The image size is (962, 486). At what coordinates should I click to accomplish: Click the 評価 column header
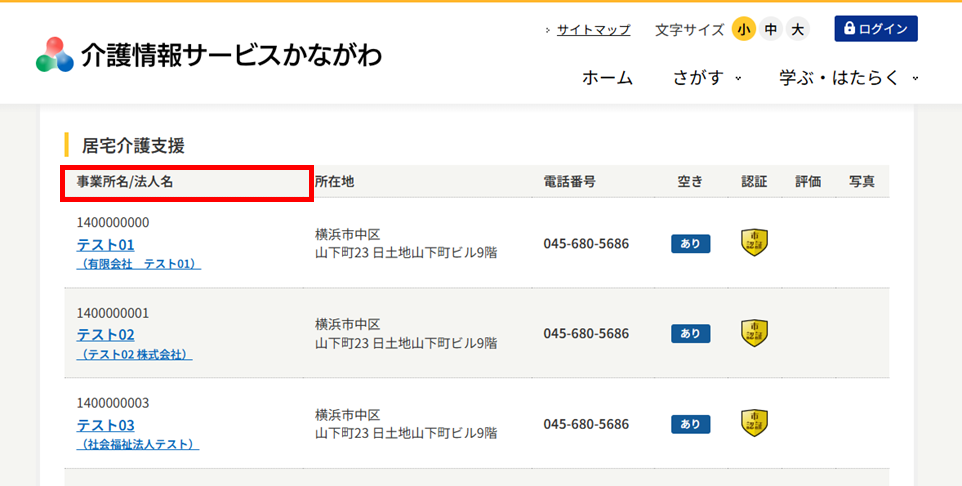coord(808,182)
